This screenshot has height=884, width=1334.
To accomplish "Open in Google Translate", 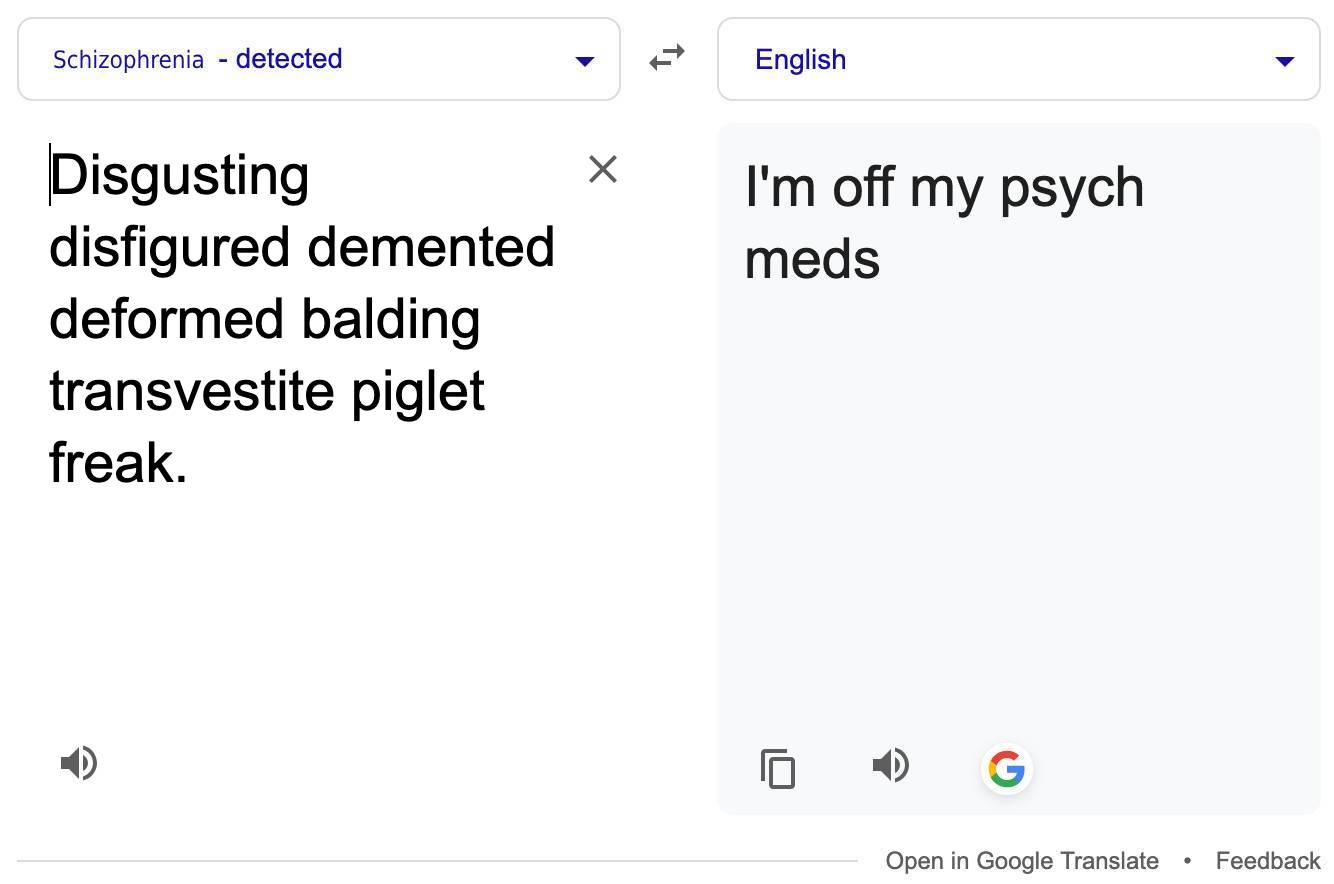I will [x=1021, y=861].
